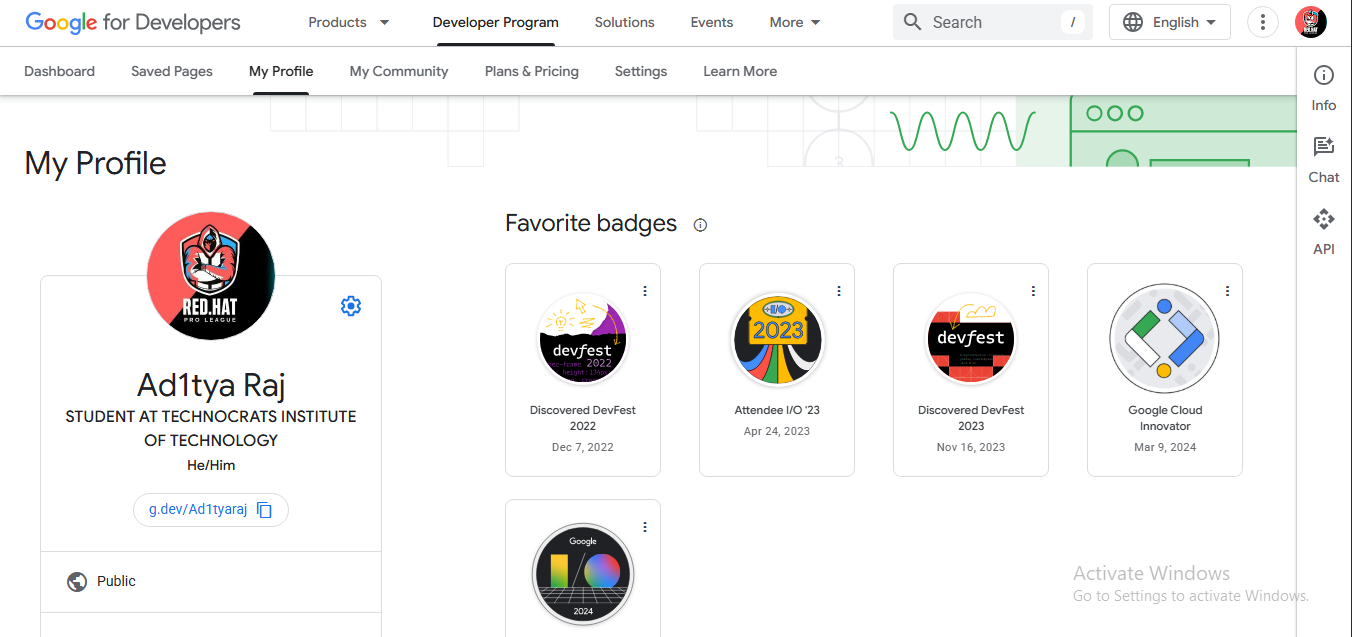Open options menu for DevFest 2023 badge
The height and width of the screenshot is (637, 1352).
click(x=1033, y=291)
